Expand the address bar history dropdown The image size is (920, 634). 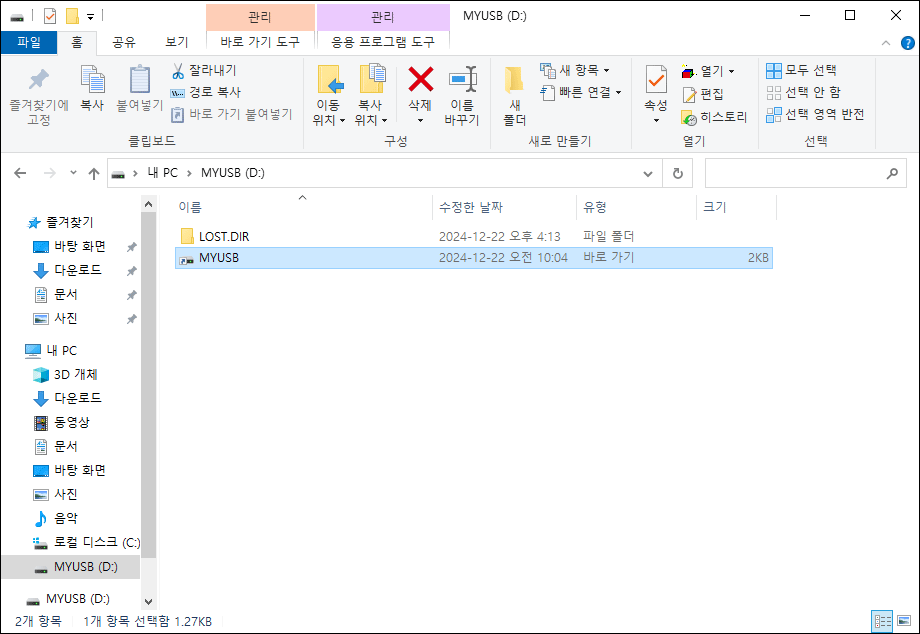(648, 174)
